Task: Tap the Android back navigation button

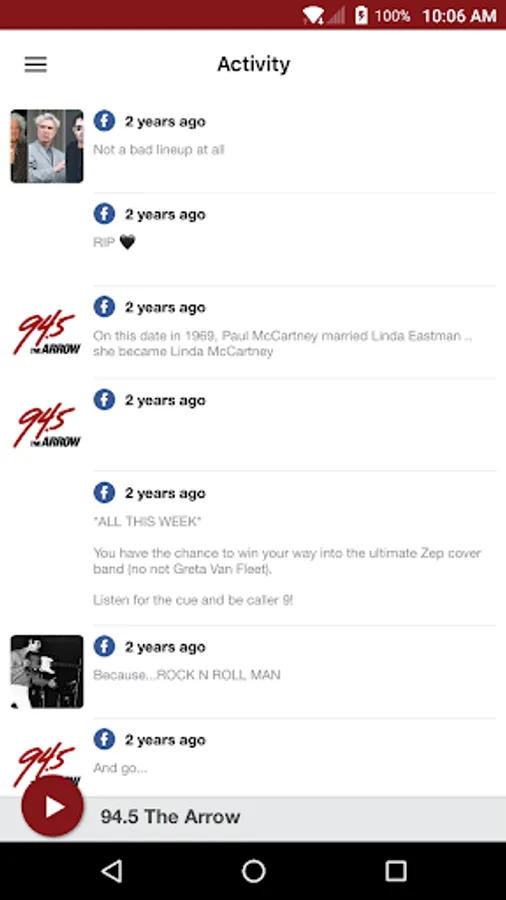Action: [111, 871]
